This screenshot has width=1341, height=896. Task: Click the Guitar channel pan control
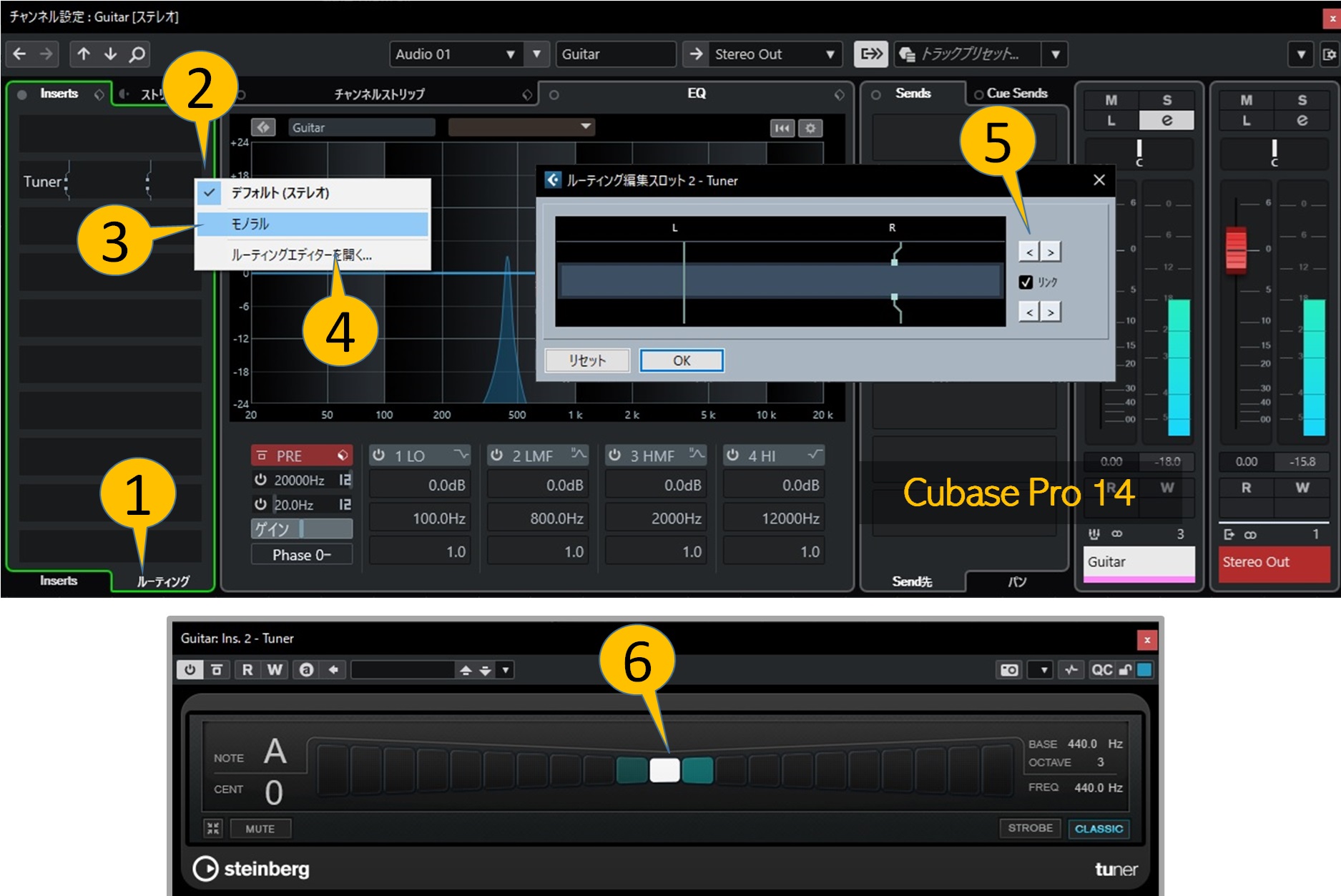click(x=1139, y=153)
